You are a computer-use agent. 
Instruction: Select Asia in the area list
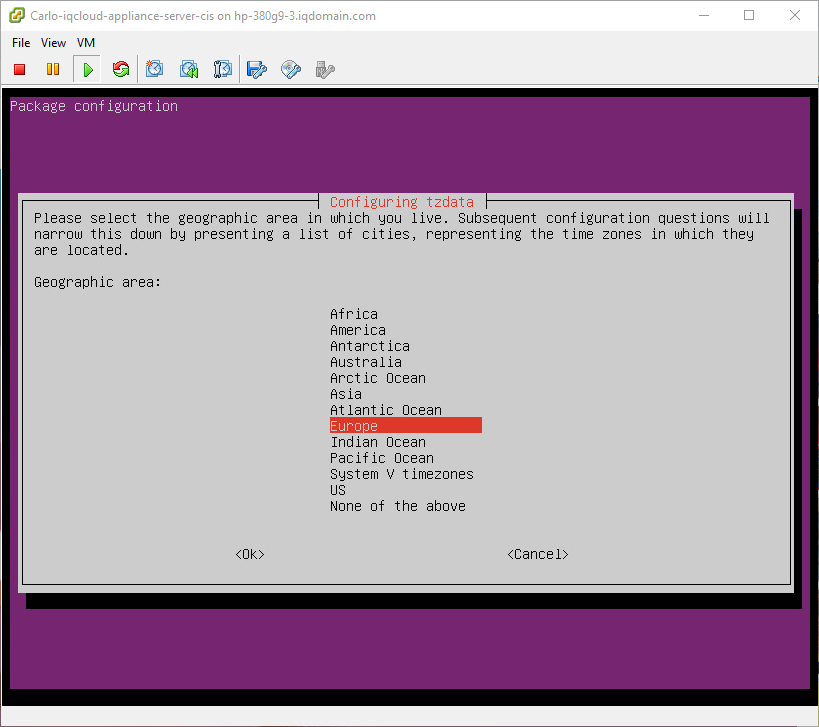[346, 394]
